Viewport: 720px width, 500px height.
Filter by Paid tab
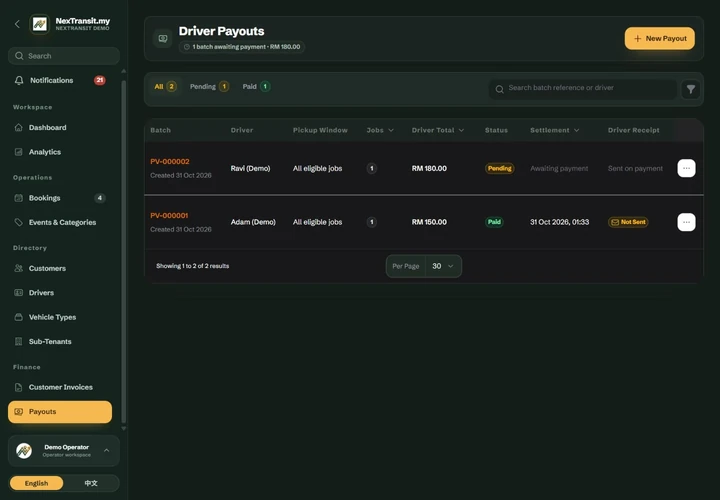256,86
